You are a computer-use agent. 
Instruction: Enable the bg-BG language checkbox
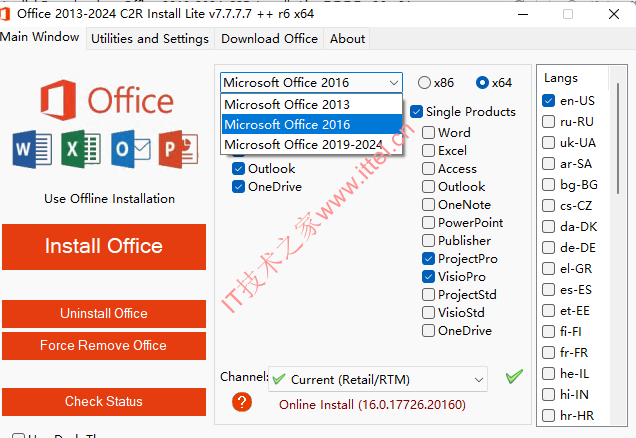[548, 185]
